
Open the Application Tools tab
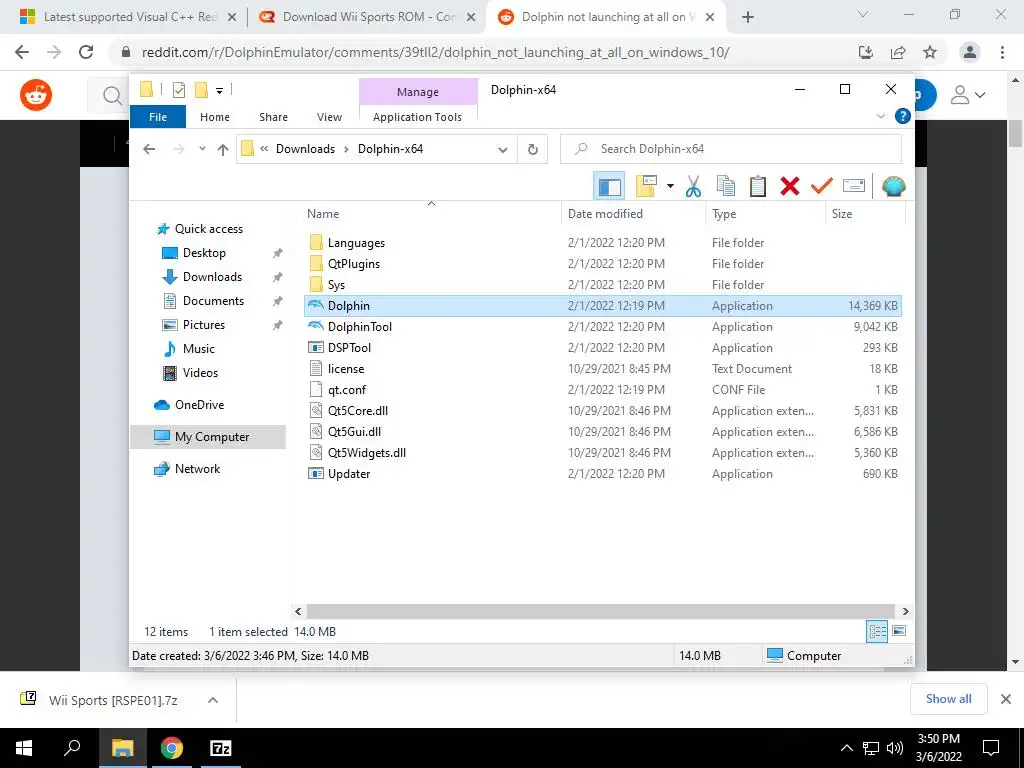click(x=417, y=117)
